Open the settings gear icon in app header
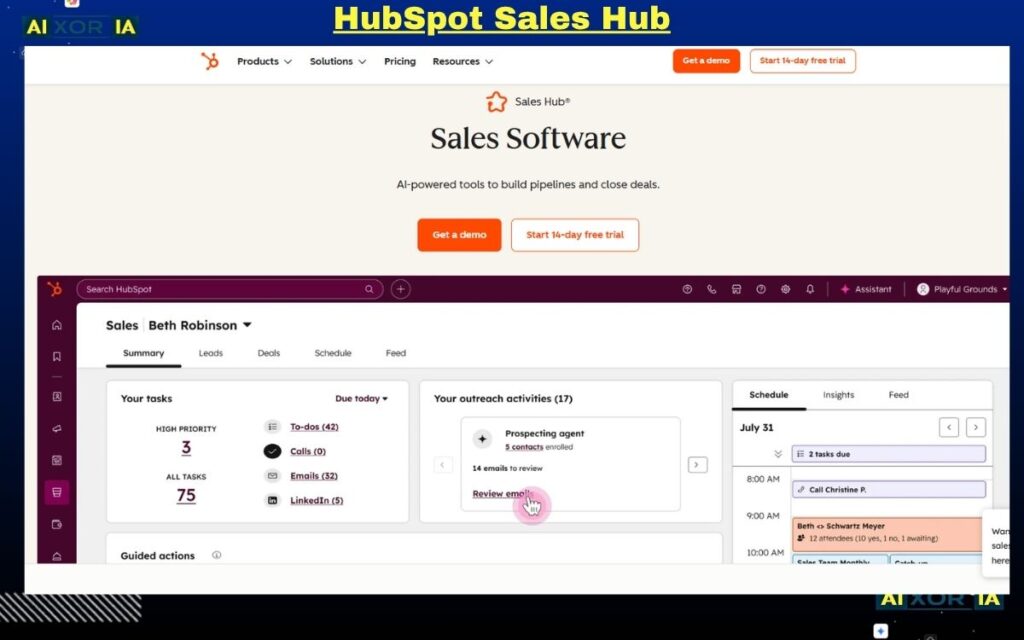The image size is (1024, 640). pyautogui.click(x=786, y=289)
